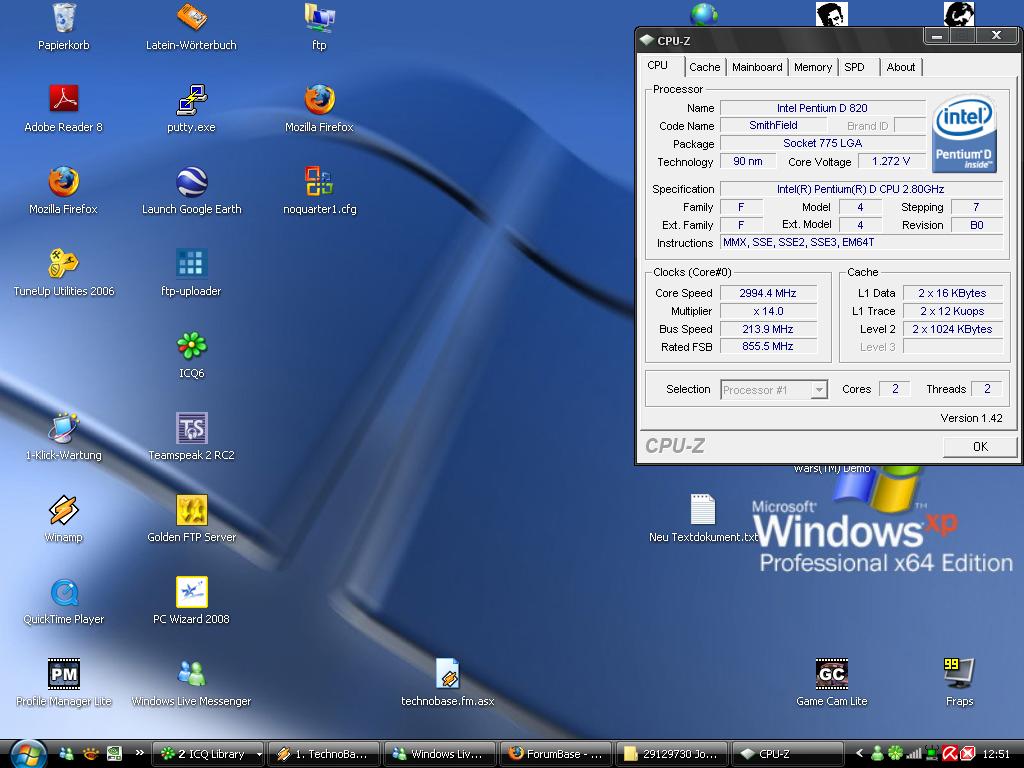Screen dimensions: 1024x768
Task: Open the Windows Start button
Action: click(x=27, y=754)
